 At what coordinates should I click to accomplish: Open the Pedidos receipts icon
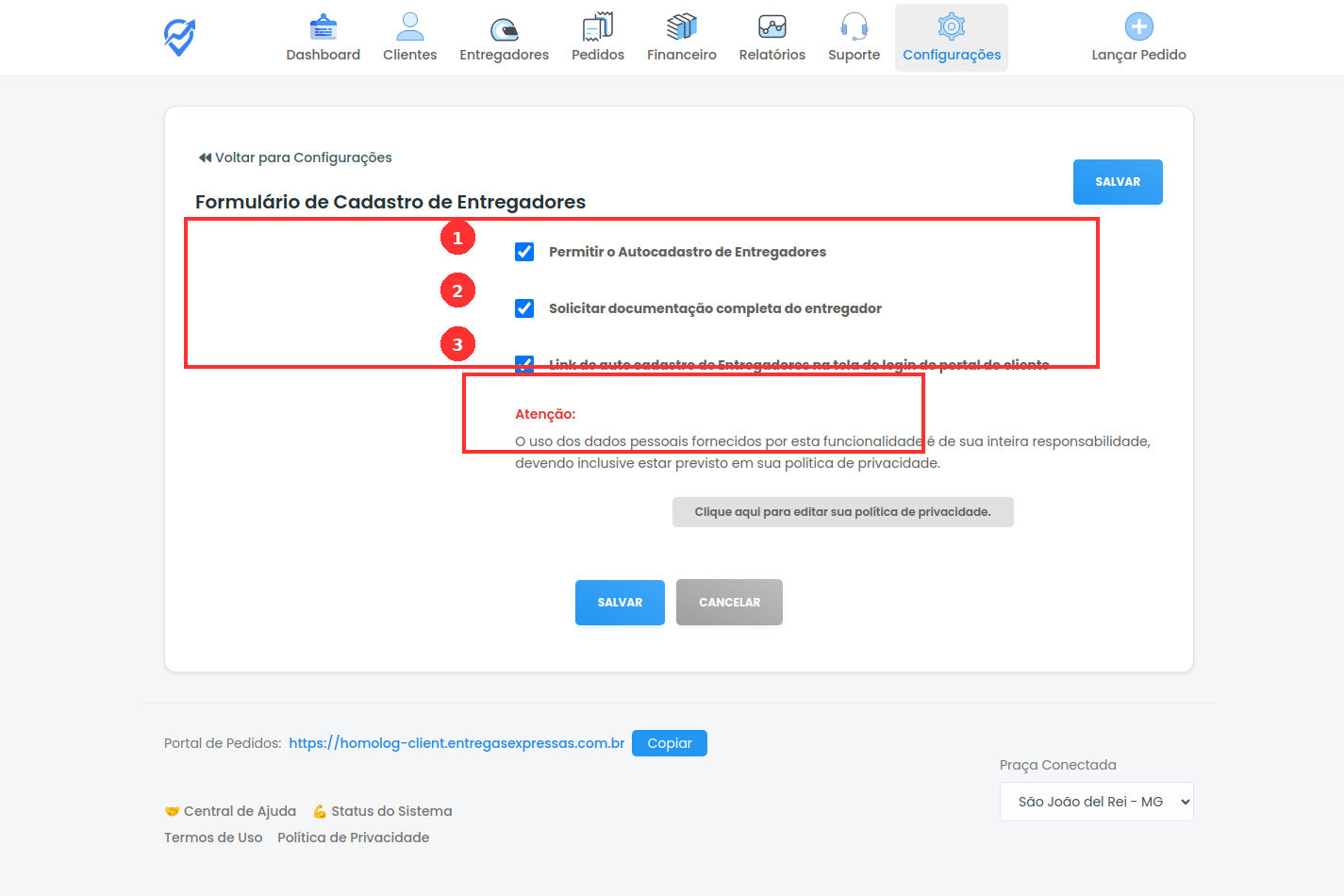click(597, 25)
